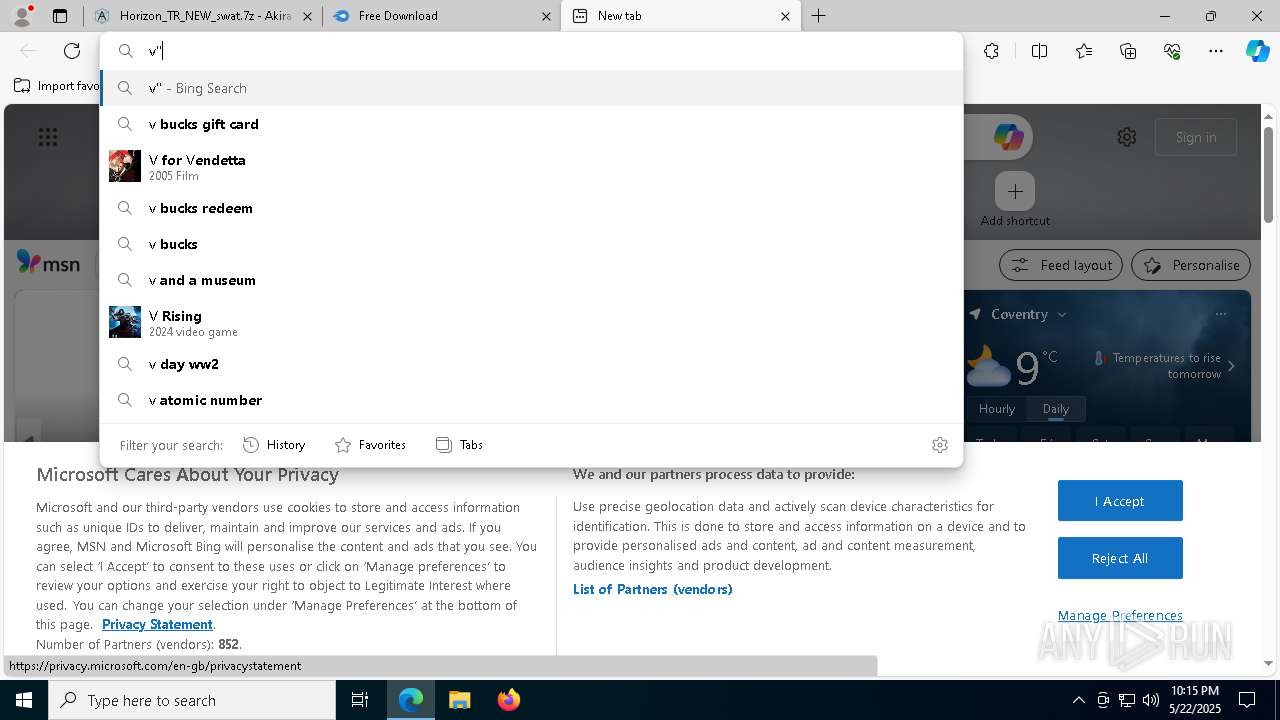The image size is (1280, 720).
Task: Choose the V for Vendetta film suggestion
Action: (531, 166)
